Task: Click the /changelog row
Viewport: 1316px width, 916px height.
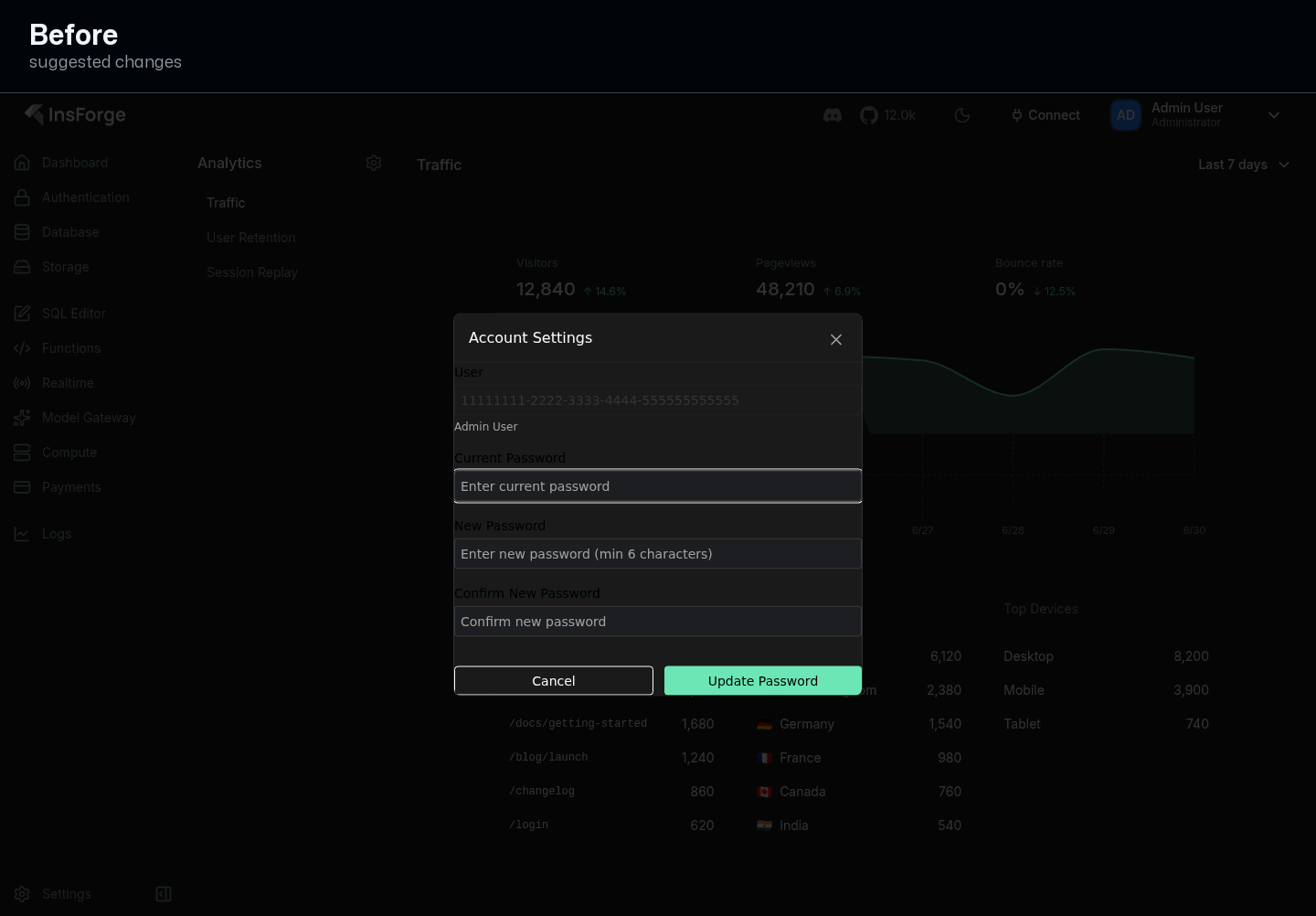Action: (611, 792)
